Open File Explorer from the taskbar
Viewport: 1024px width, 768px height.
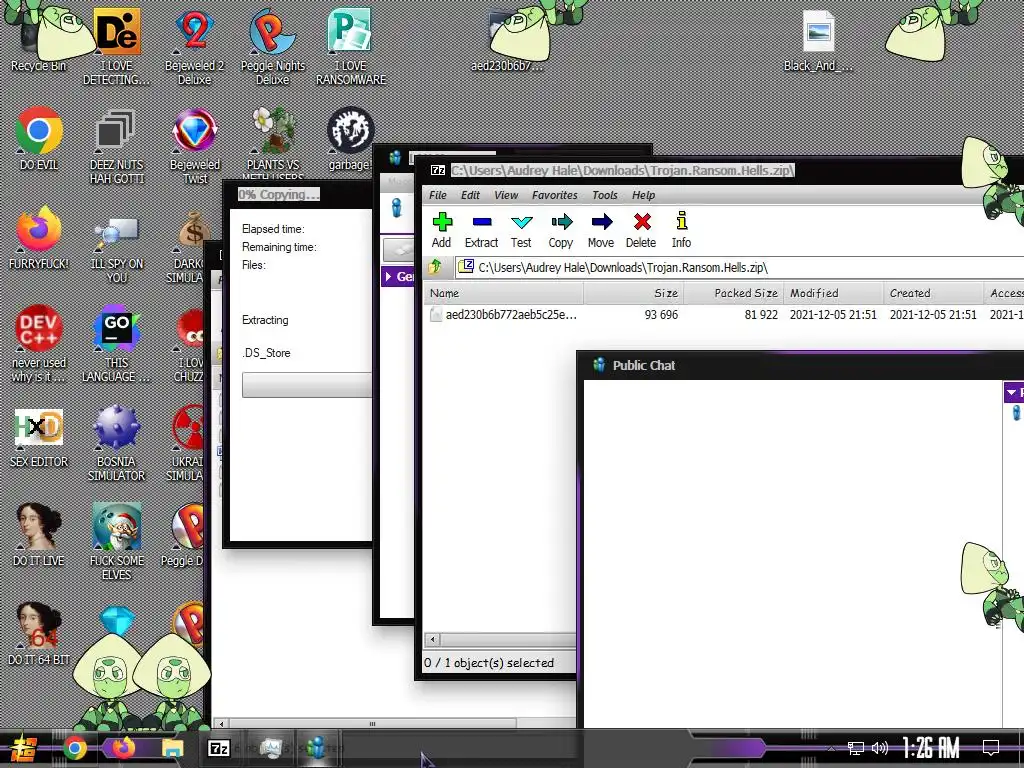point(173,748)
